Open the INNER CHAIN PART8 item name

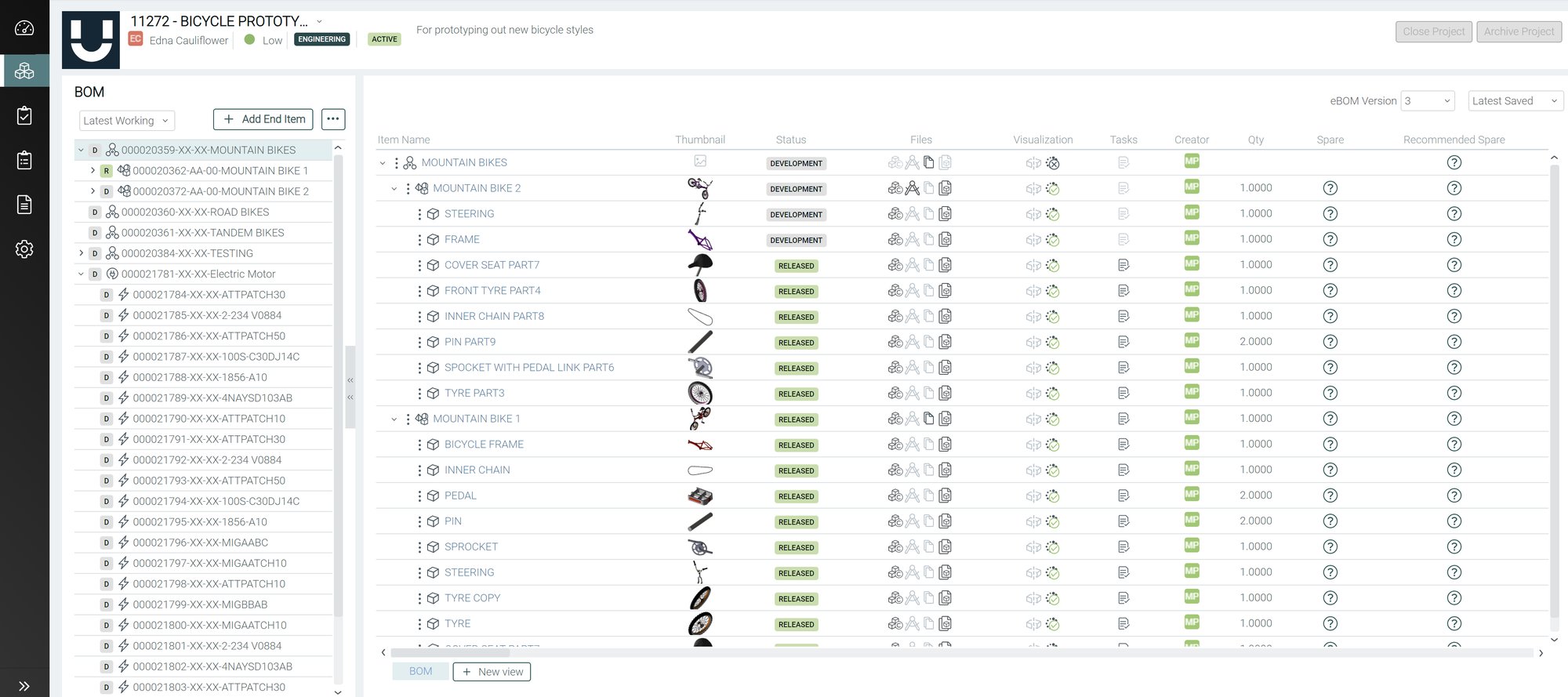coord(494,316)
